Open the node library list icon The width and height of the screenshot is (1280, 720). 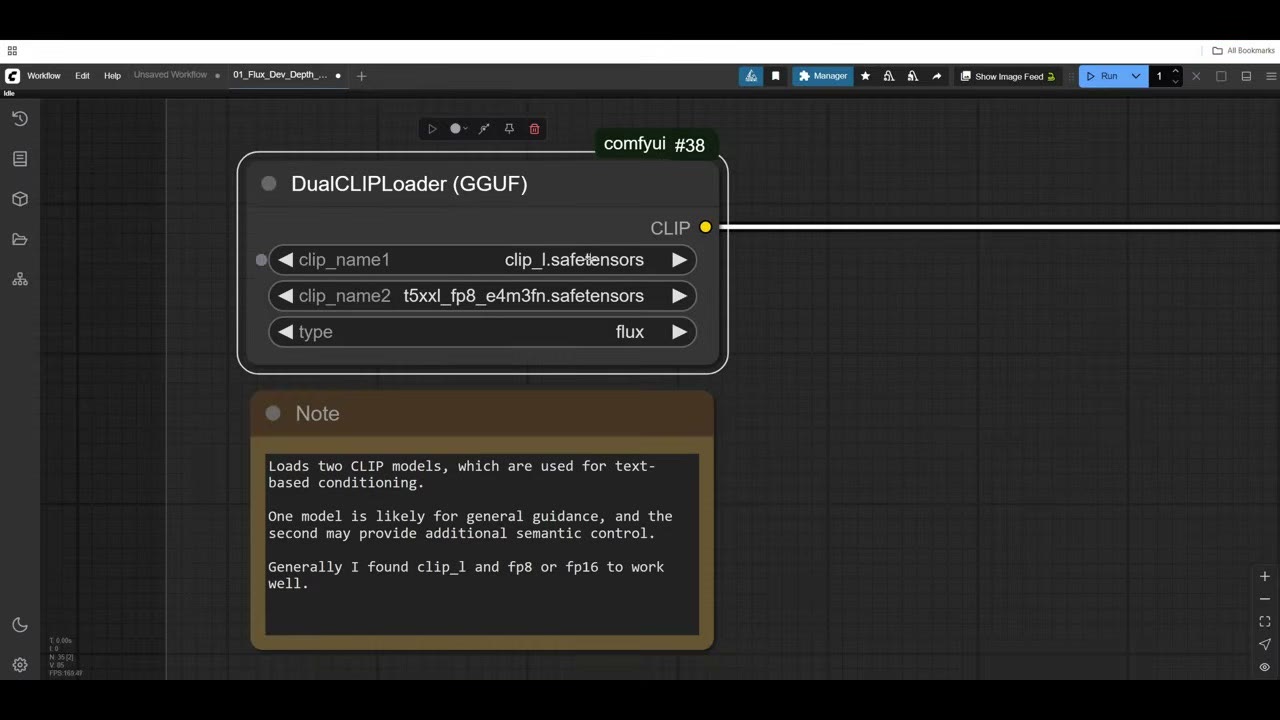[x=20, y=158]
